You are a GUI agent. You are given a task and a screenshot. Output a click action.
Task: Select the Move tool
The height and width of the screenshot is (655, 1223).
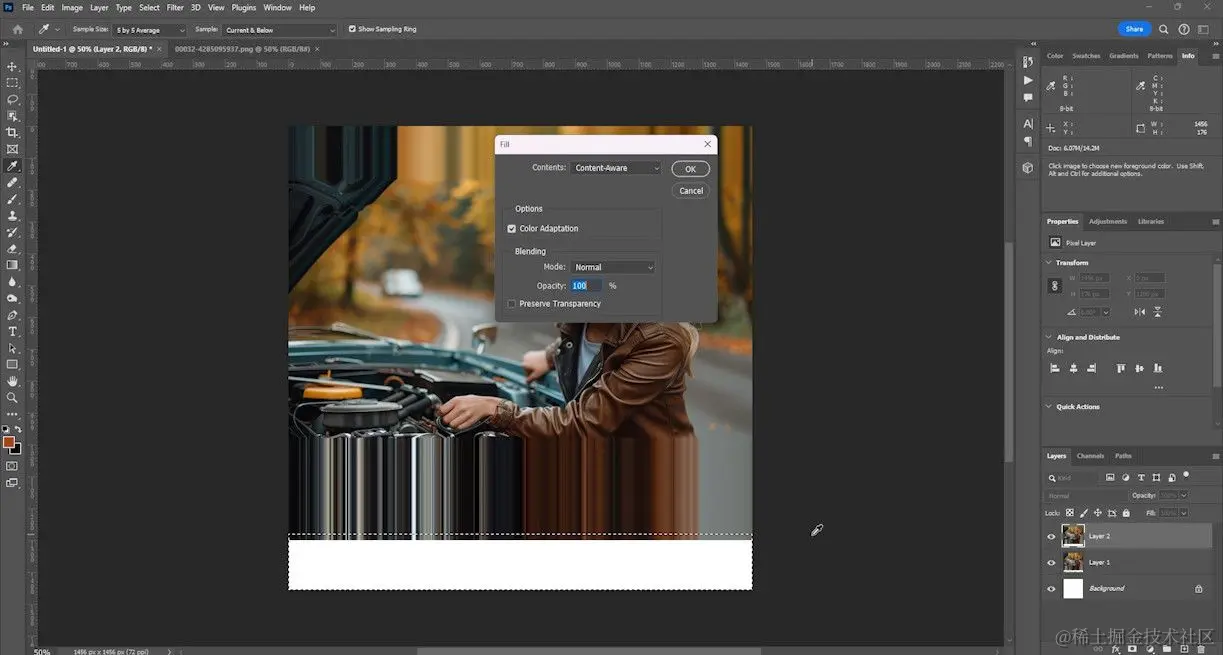[x=12, y=66]
